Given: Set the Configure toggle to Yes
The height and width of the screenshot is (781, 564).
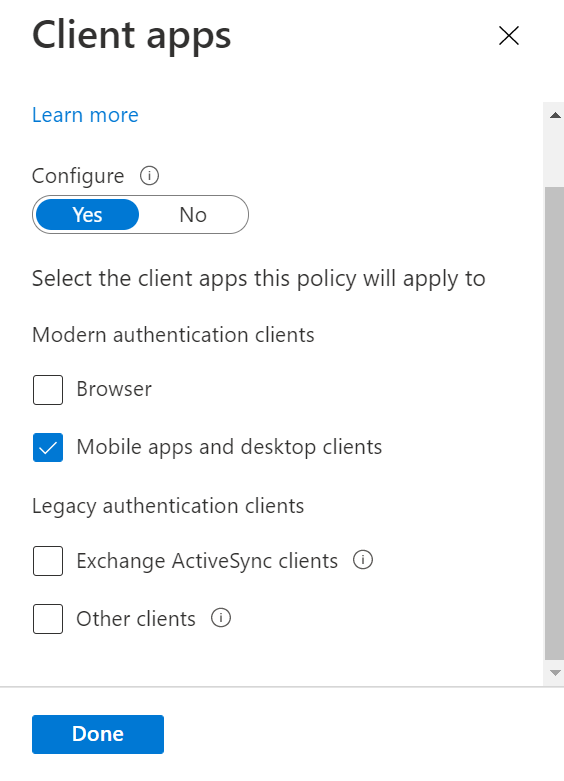Looking at the screenshot, I should [88, 215].
